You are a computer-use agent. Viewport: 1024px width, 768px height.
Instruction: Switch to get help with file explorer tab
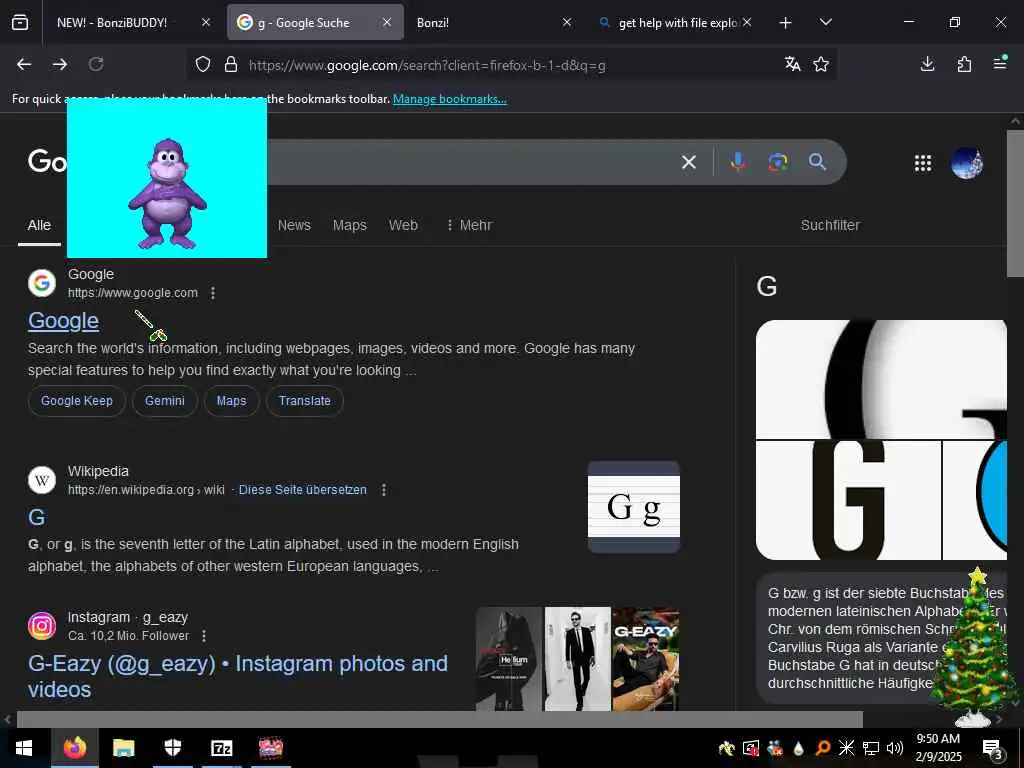[678, 23]
